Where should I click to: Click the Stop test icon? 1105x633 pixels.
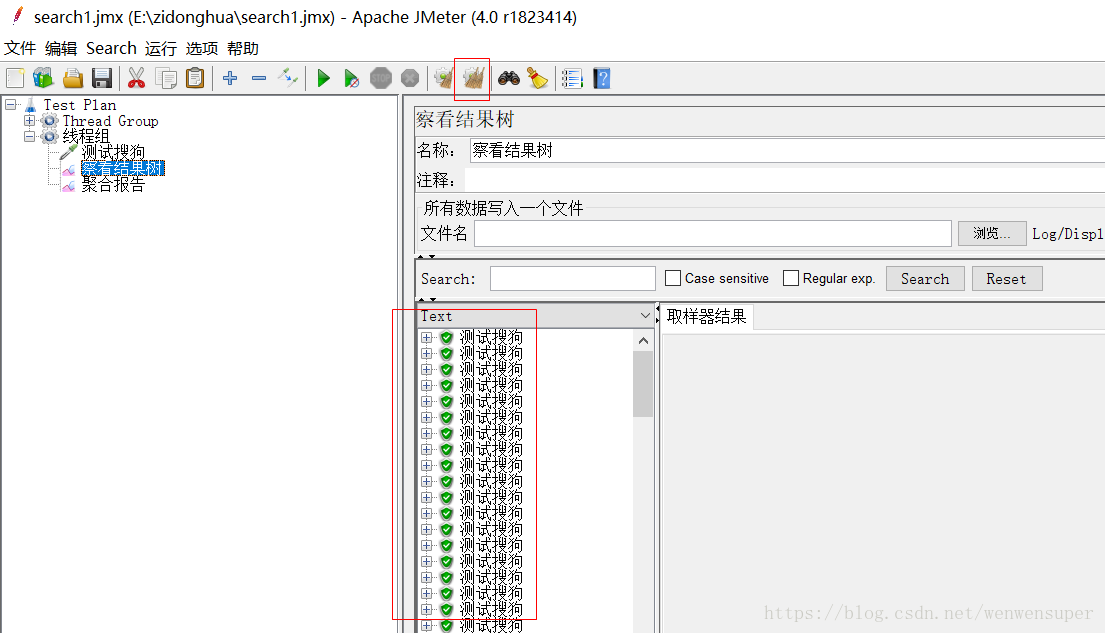(x=381, y=78)
